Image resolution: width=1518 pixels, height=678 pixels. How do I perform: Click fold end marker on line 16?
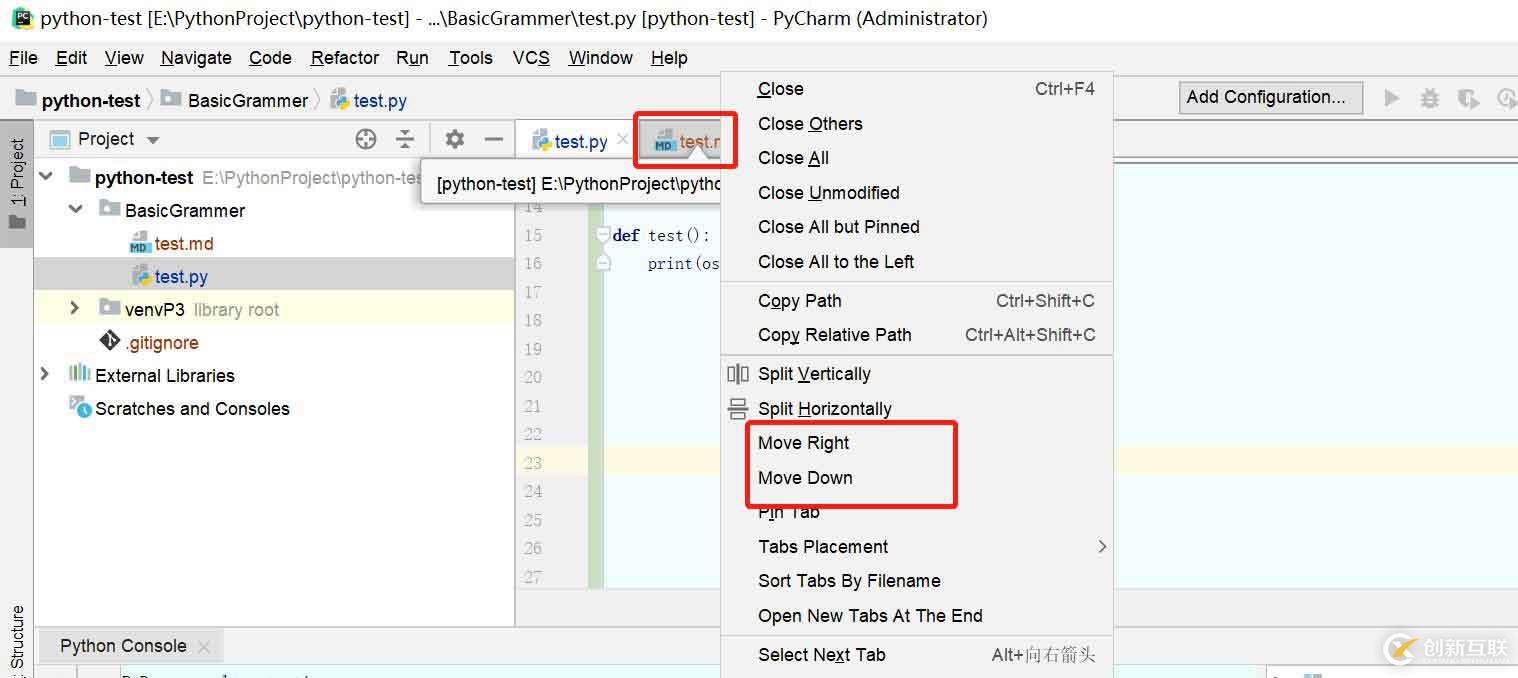click(602, 262)
